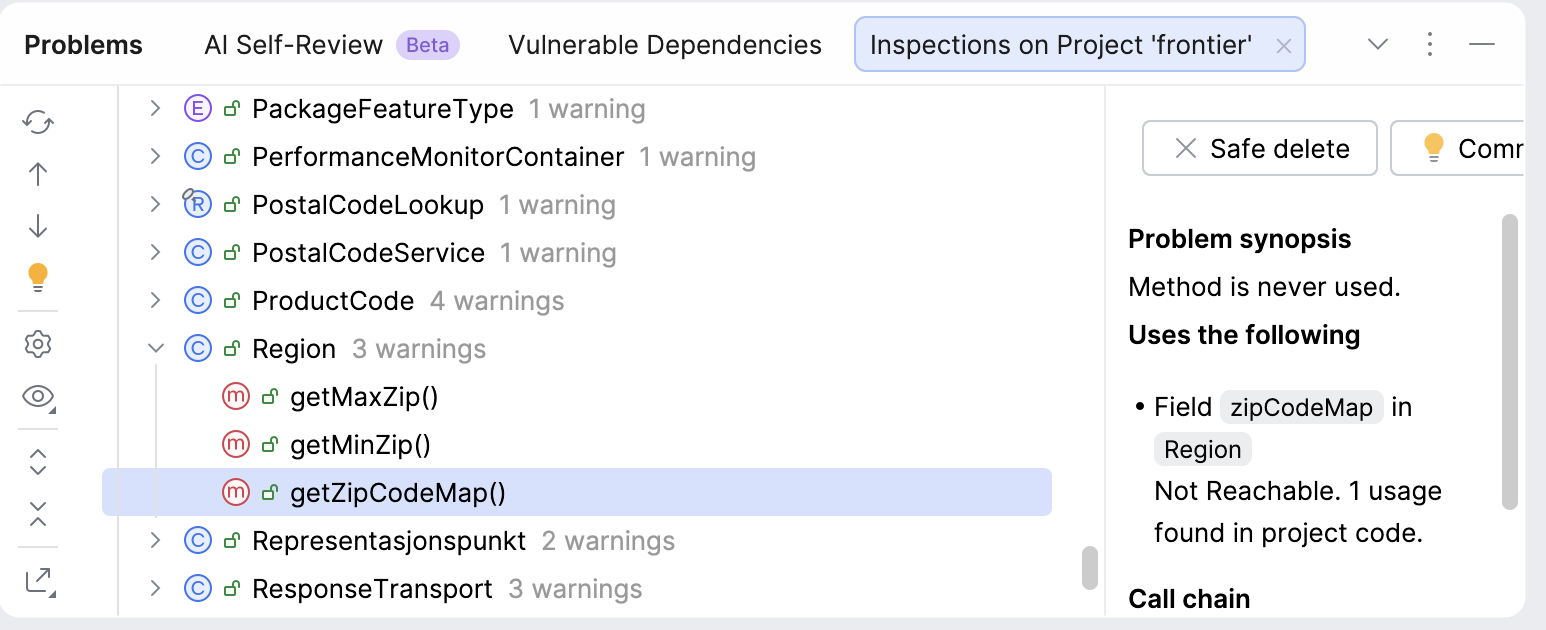Toggle the eye view options icon
This screenshot has width=1546, height=630.
tap(38, 397)
